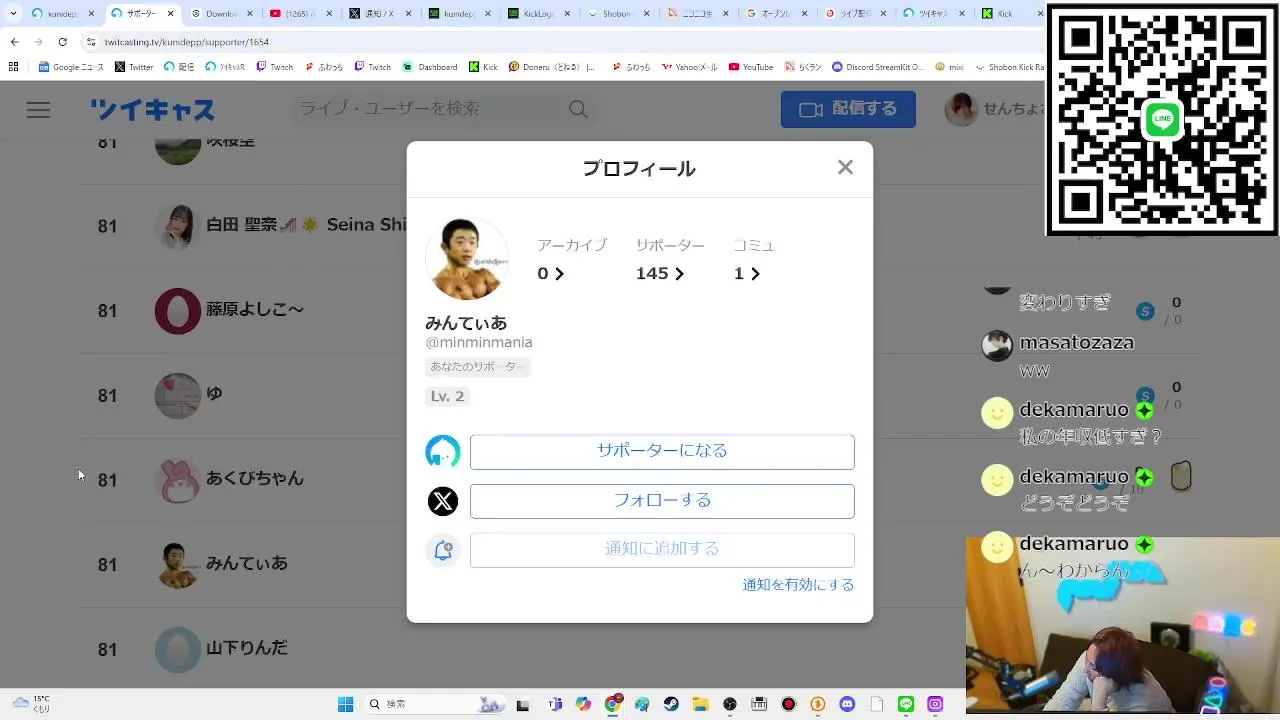
Task: Click @minminmania username text
Action: coord(479,343)
